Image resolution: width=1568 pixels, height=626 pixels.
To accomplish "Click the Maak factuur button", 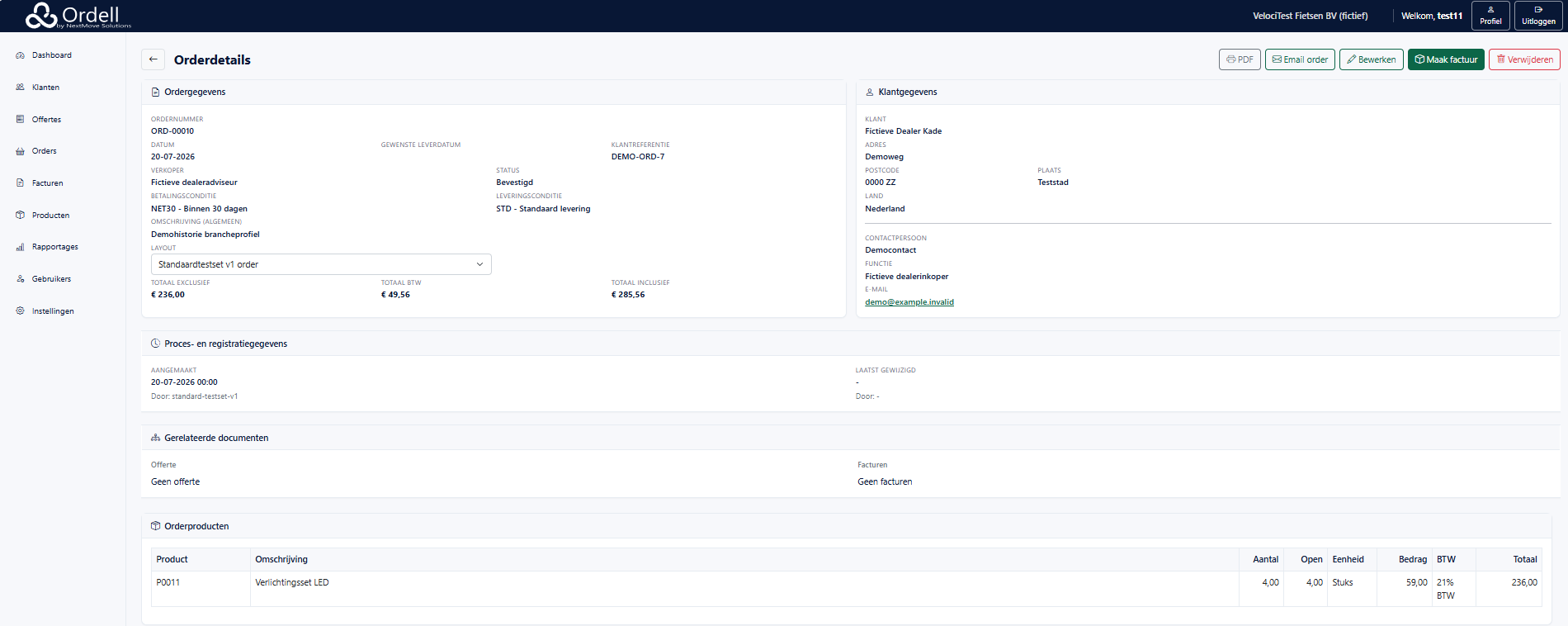I will tap(1446, 59).
